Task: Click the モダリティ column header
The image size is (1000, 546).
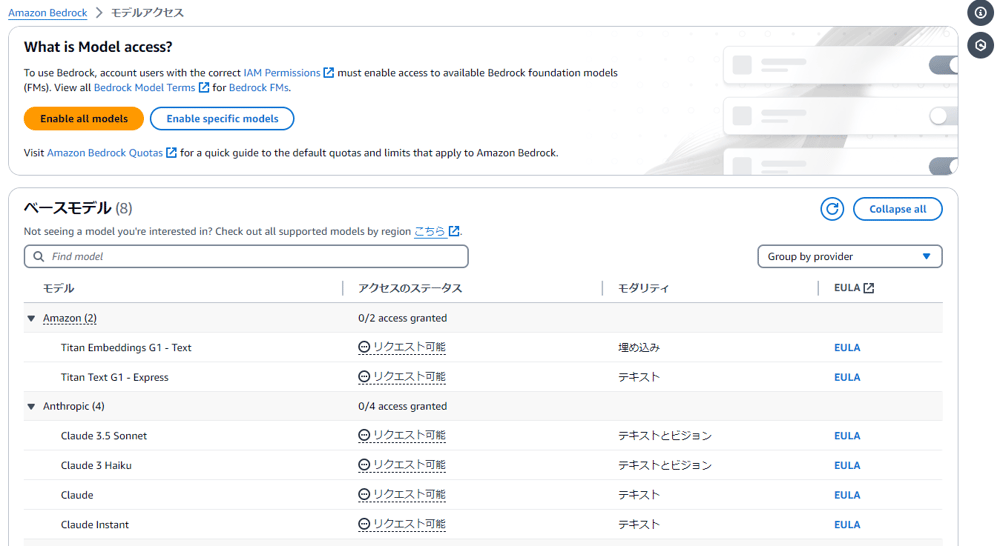Action: [x=643, y=288]
